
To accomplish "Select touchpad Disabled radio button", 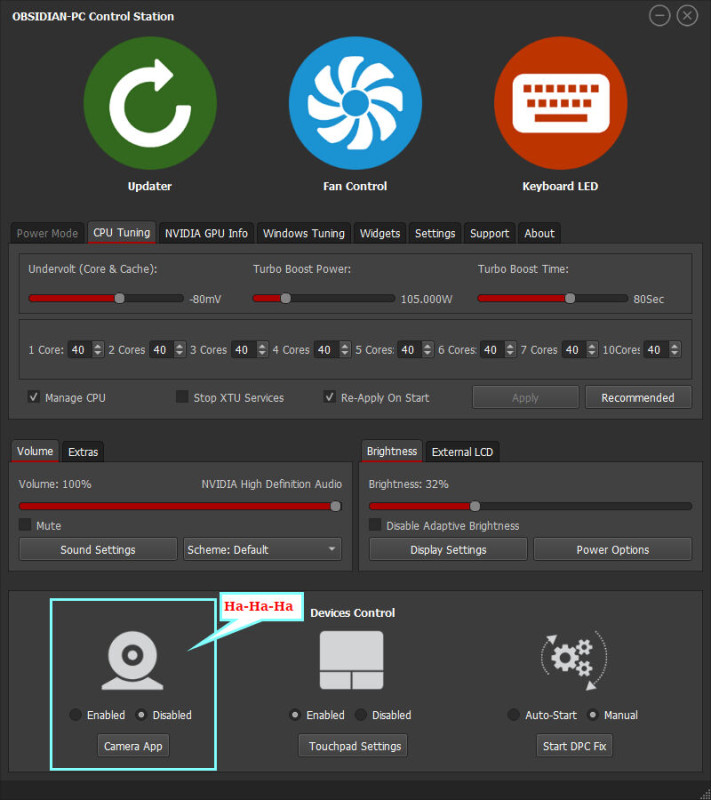I will [361, 715].
